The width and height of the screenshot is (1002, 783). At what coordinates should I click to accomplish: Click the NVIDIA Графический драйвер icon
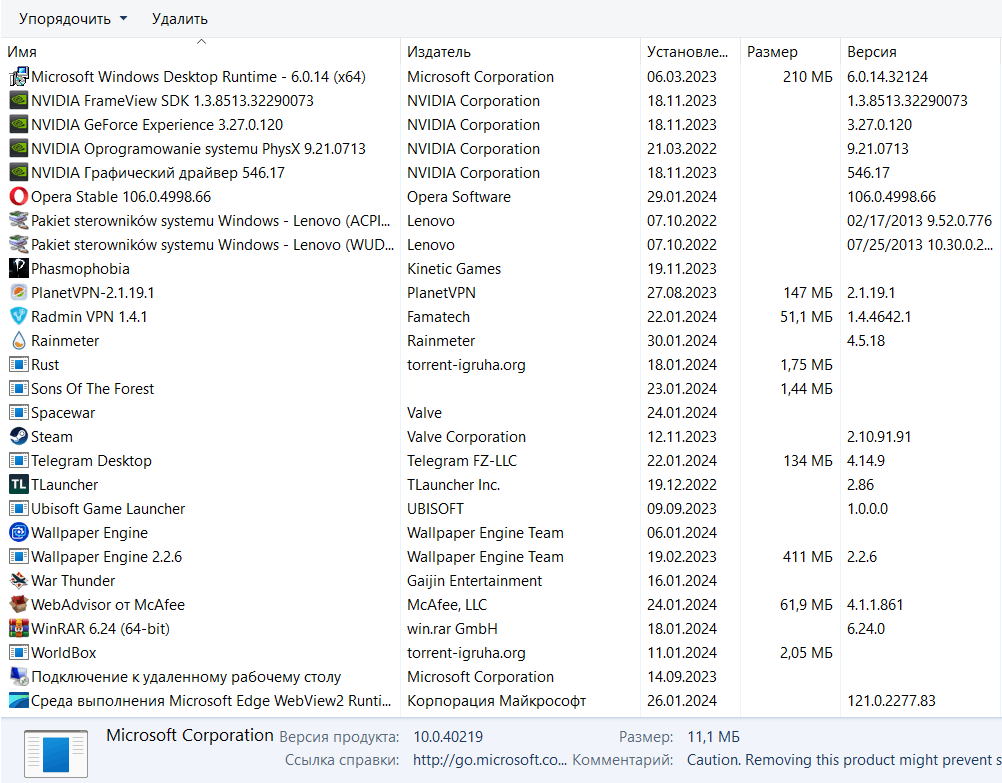click(x=19, y=173)
